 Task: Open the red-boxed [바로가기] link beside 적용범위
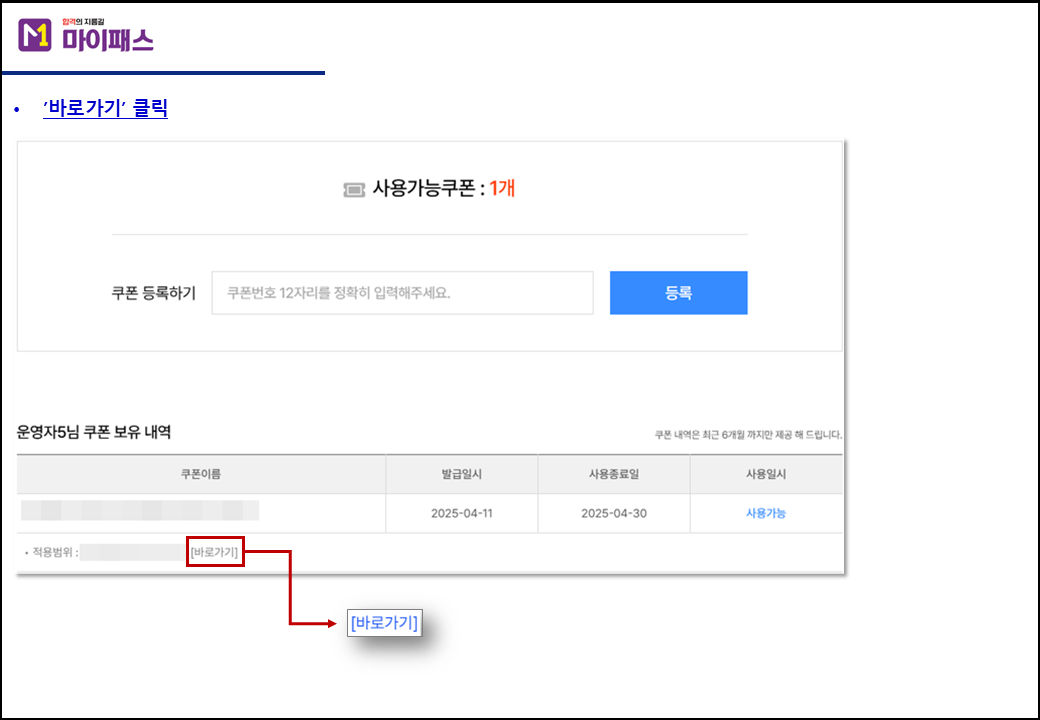tap(215, 551)
